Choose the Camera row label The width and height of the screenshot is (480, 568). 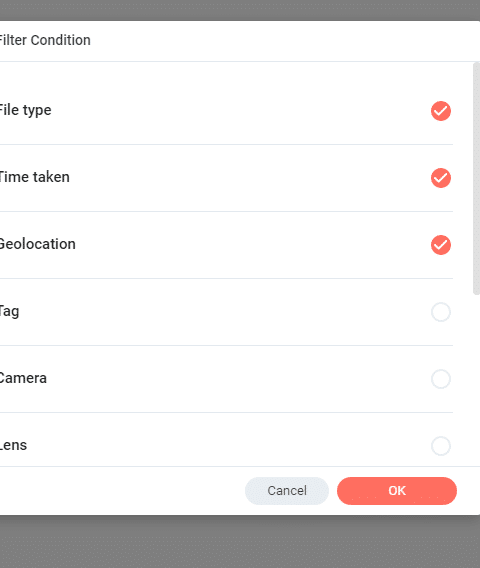(23, 378)
